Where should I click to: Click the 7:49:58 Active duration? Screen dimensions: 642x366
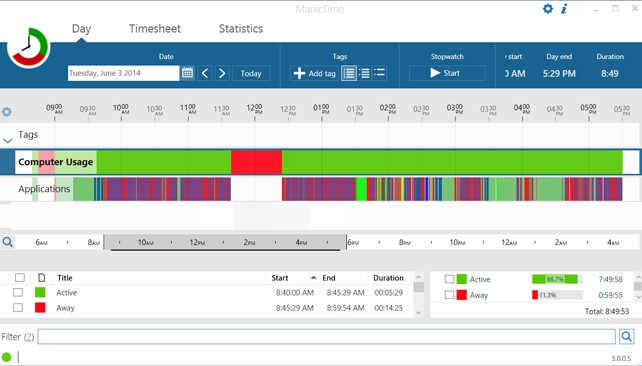[610, 279]
